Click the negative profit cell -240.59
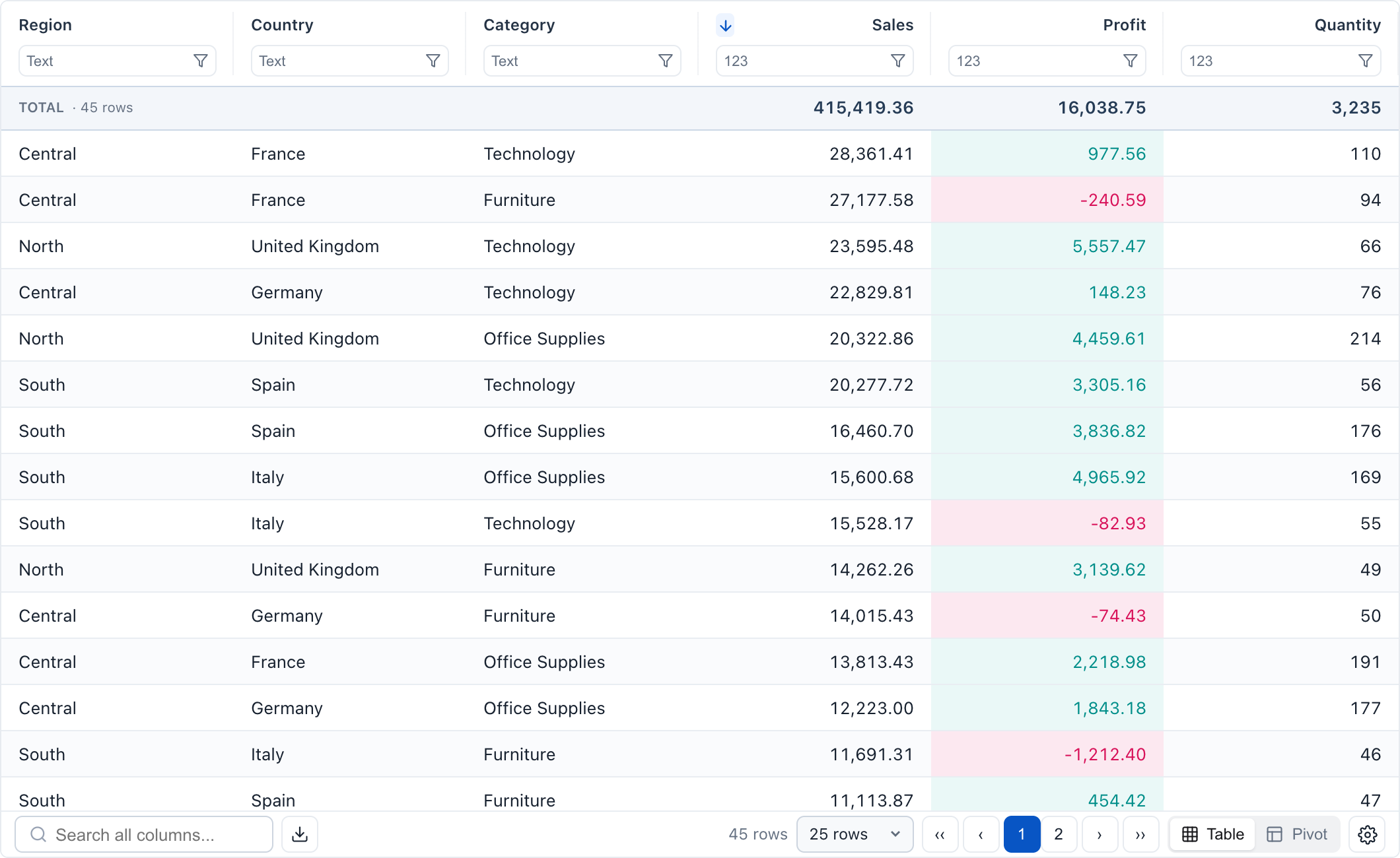The width and height of the screenshot is (1400, 858). tap(1047, 200)
